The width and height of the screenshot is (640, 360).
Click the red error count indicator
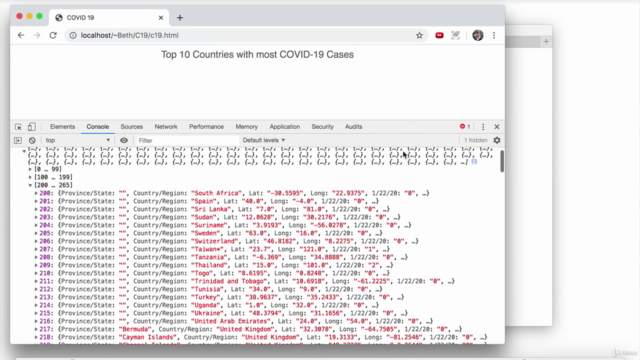point(465,127)
